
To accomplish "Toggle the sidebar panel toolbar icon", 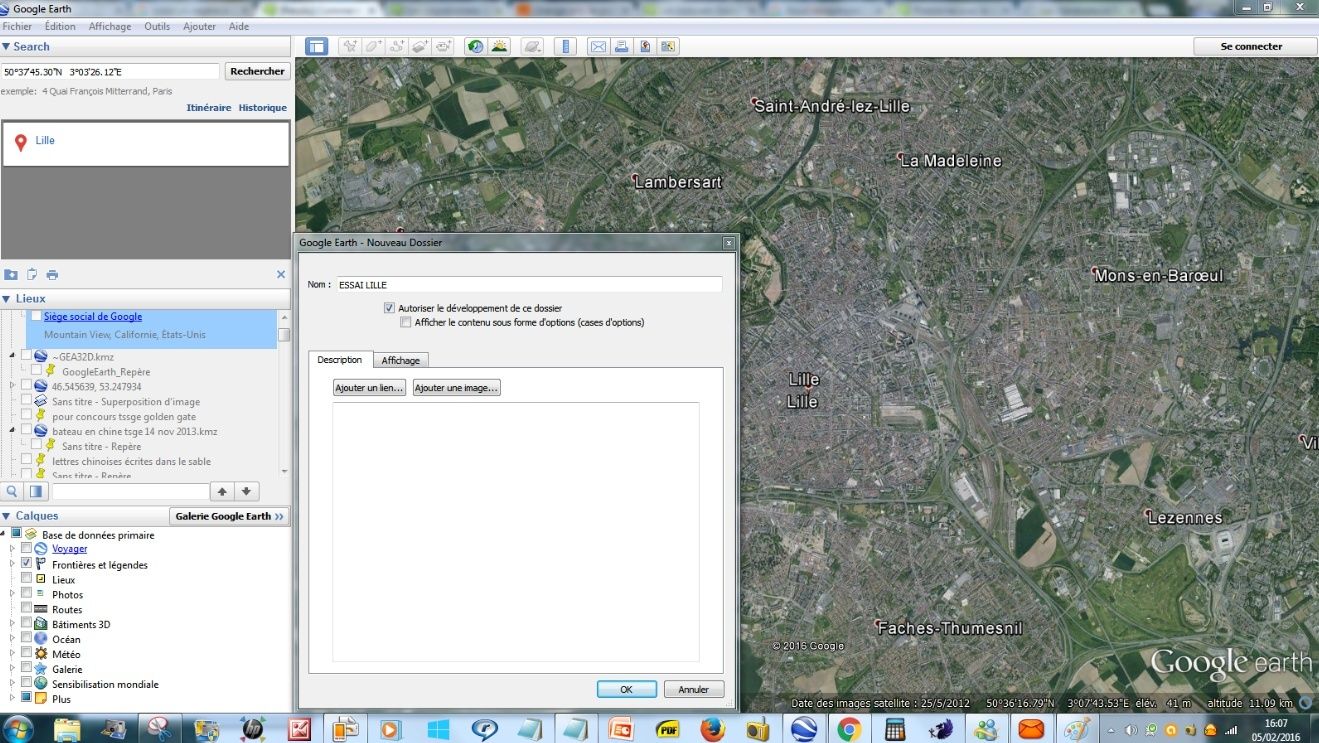I will pyautogui.click(x=316, y=46).
